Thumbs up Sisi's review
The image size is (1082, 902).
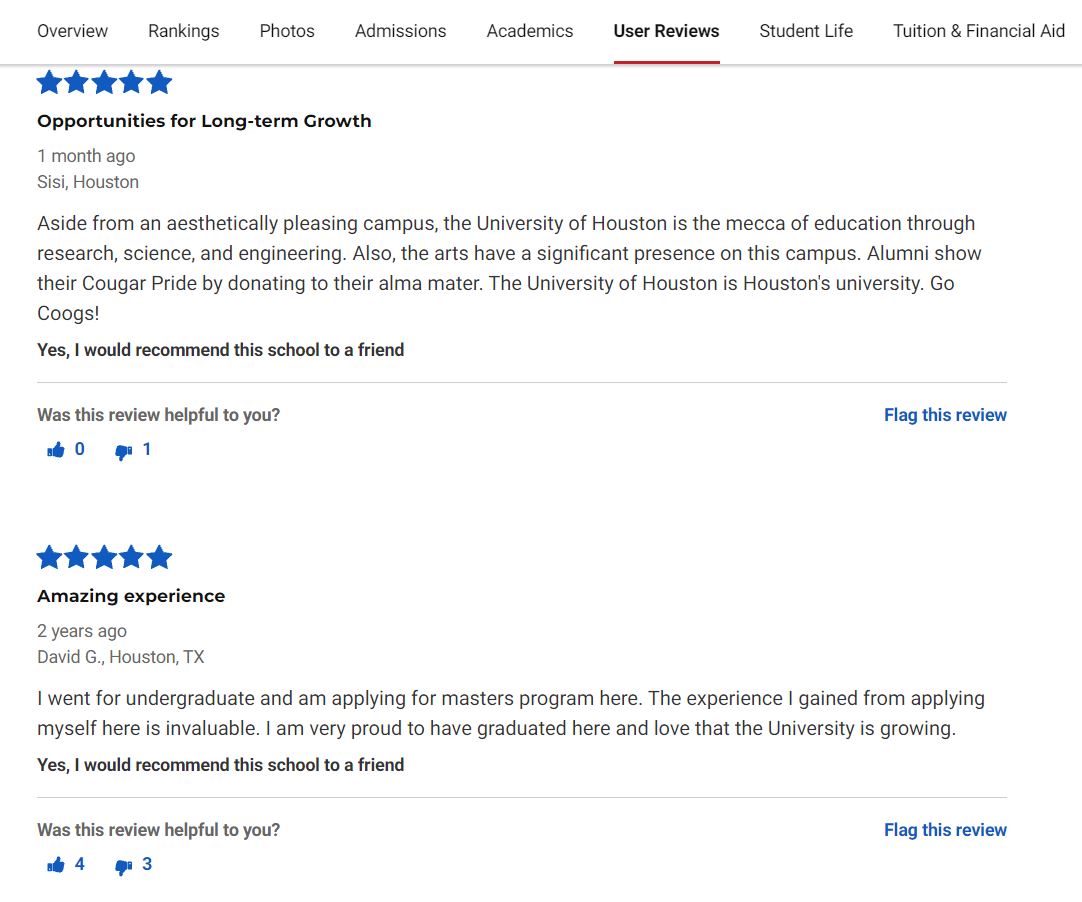56,451
